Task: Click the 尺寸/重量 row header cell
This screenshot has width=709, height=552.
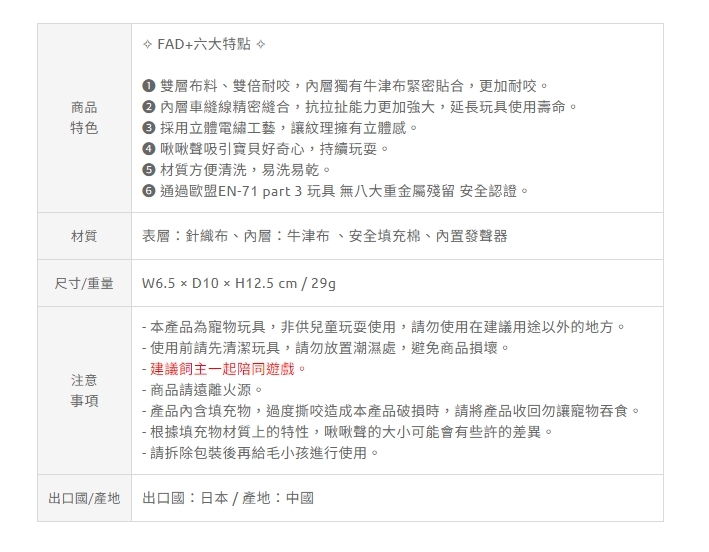Action: point(84,284)
